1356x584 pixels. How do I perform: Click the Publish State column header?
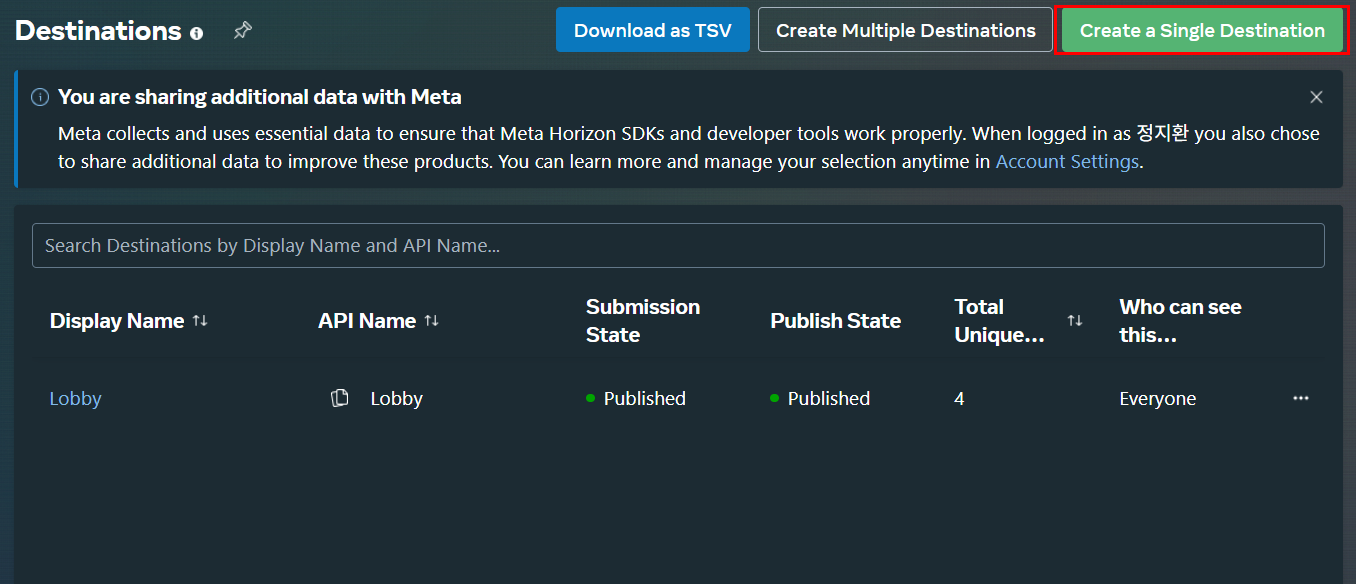click(x=836, y=320)
